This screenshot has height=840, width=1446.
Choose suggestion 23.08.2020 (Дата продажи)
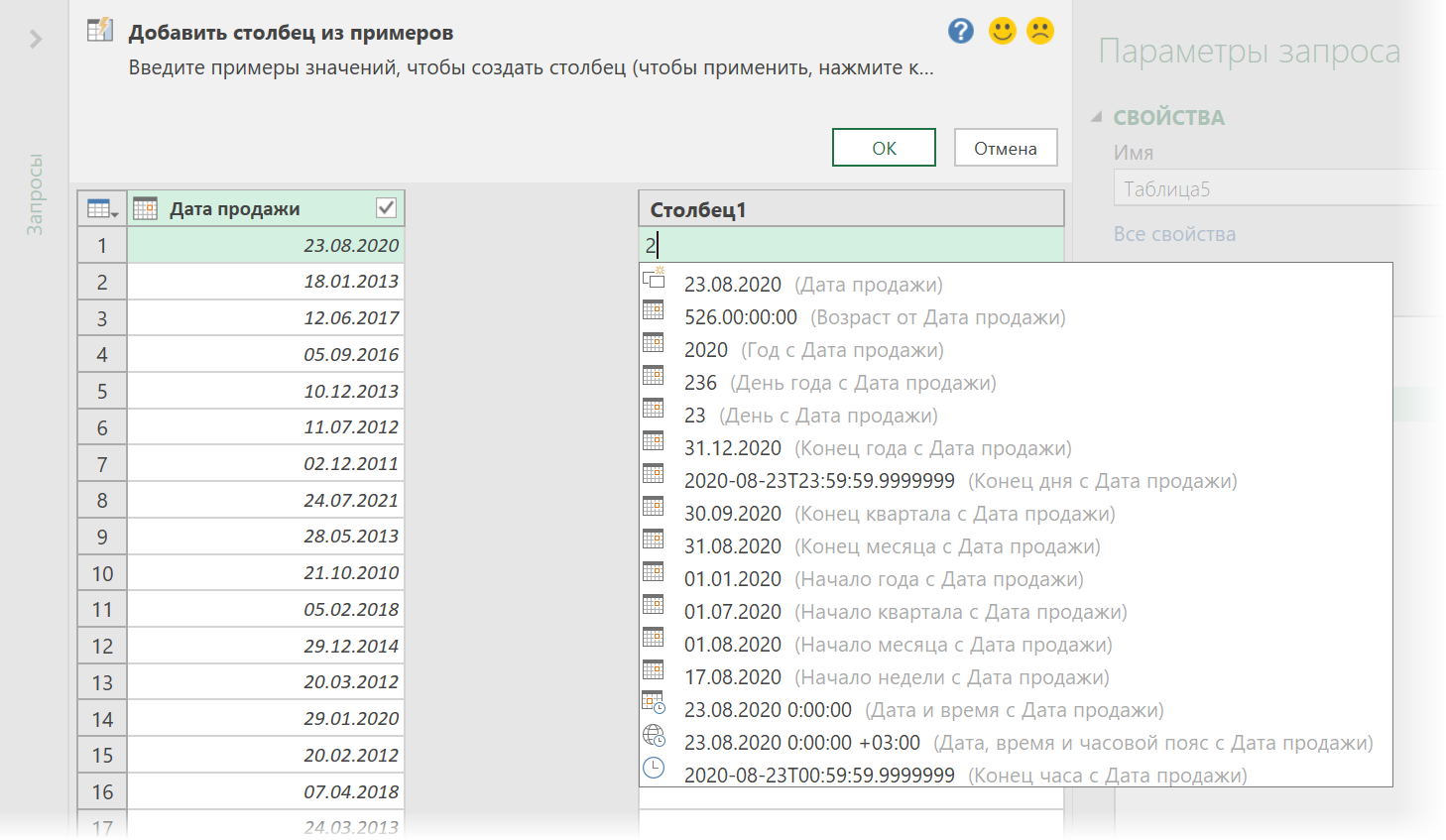[x=1016, y=285]
